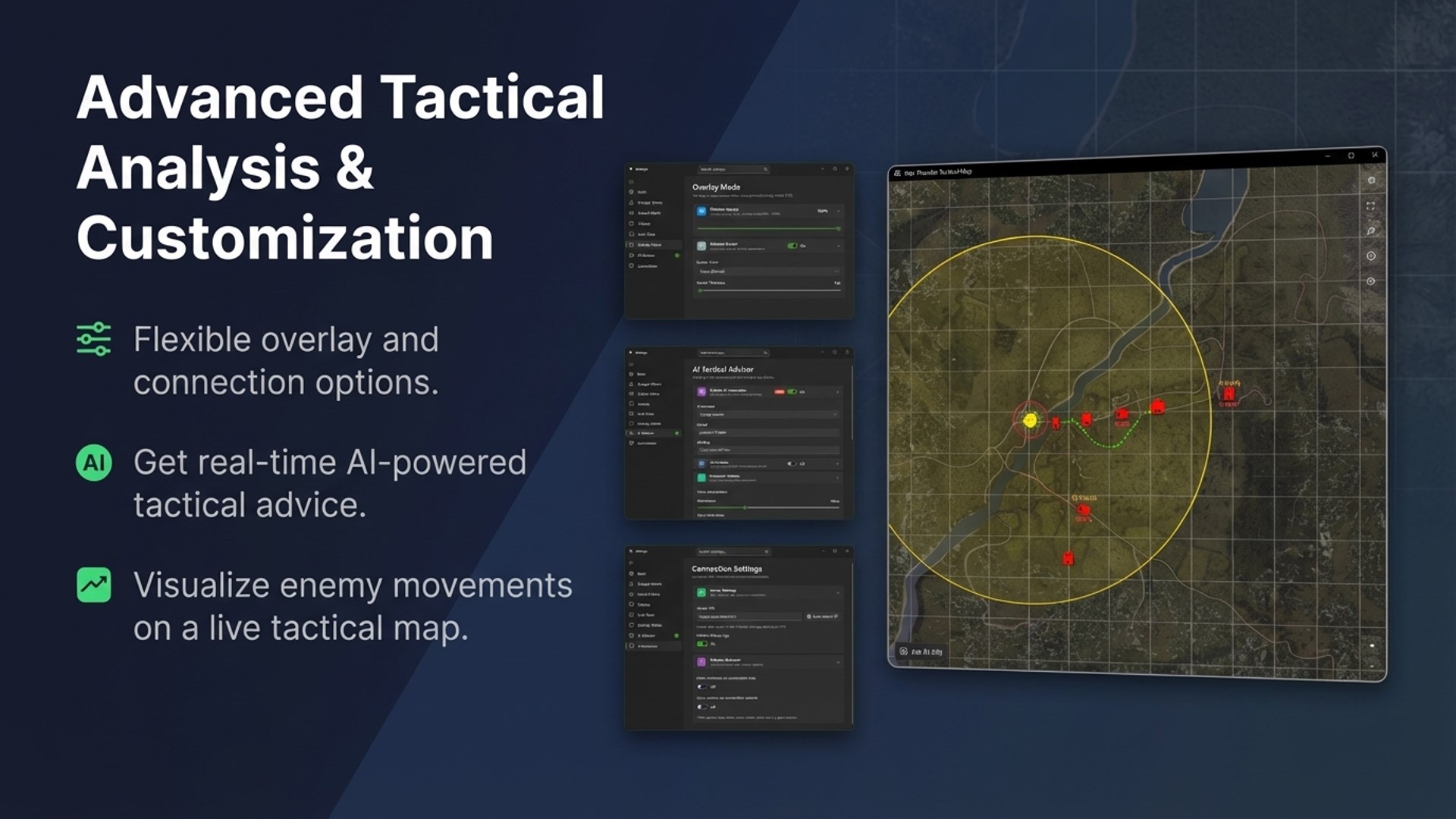Toggle the green switch in the Overlay Mode window

[x=792, y=246]
